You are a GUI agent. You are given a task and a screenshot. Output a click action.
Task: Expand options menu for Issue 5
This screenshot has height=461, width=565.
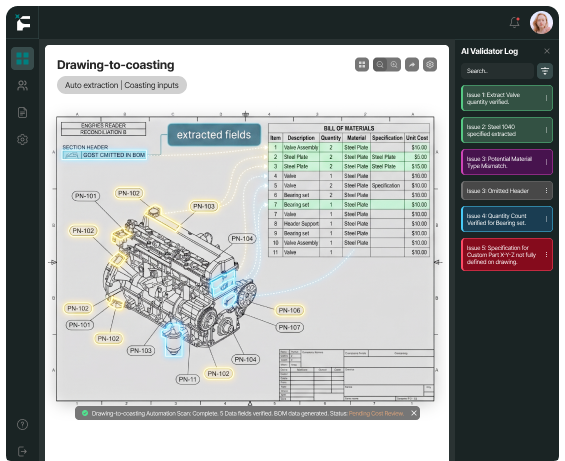pyautogui.click(x=546, y=254)
